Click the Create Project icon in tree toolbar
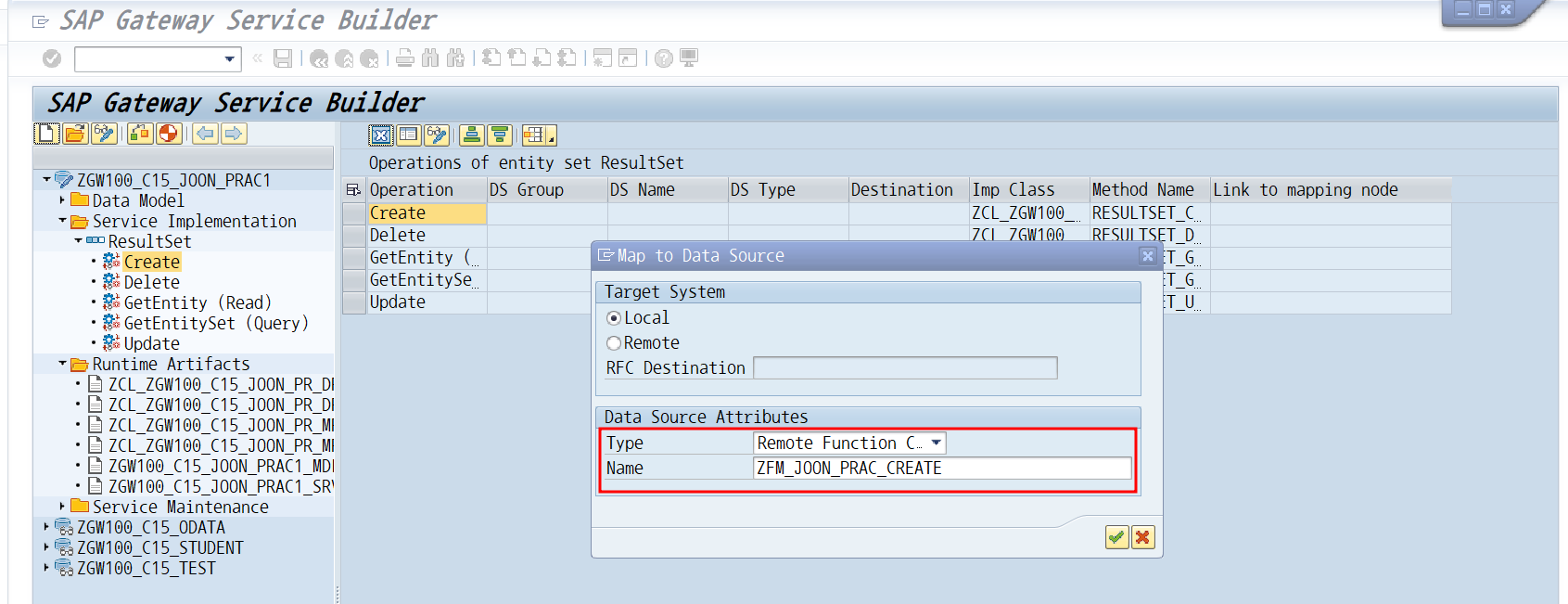Screen dimensions: 1568x604 coord(47,134)
